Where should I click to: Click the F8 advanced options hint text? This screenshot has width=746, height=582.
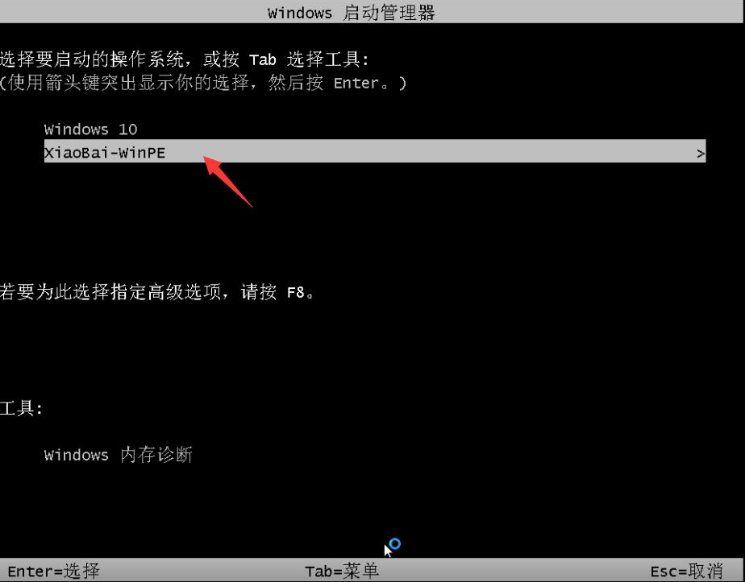click(x=296, y=292)
